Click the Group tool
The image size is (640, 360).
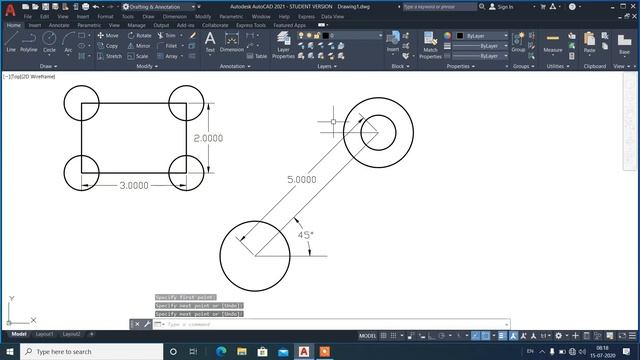[x=518, y=42]
